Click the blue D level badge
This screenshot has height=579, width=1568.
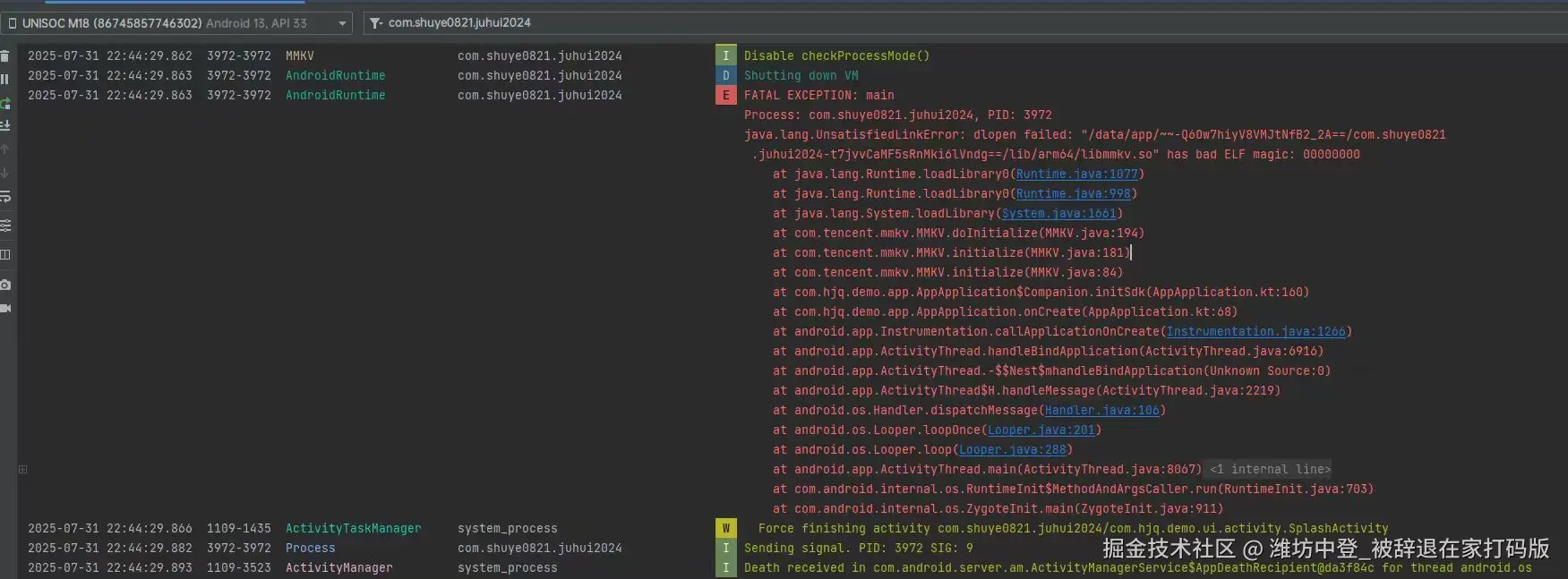click(725, 75)
